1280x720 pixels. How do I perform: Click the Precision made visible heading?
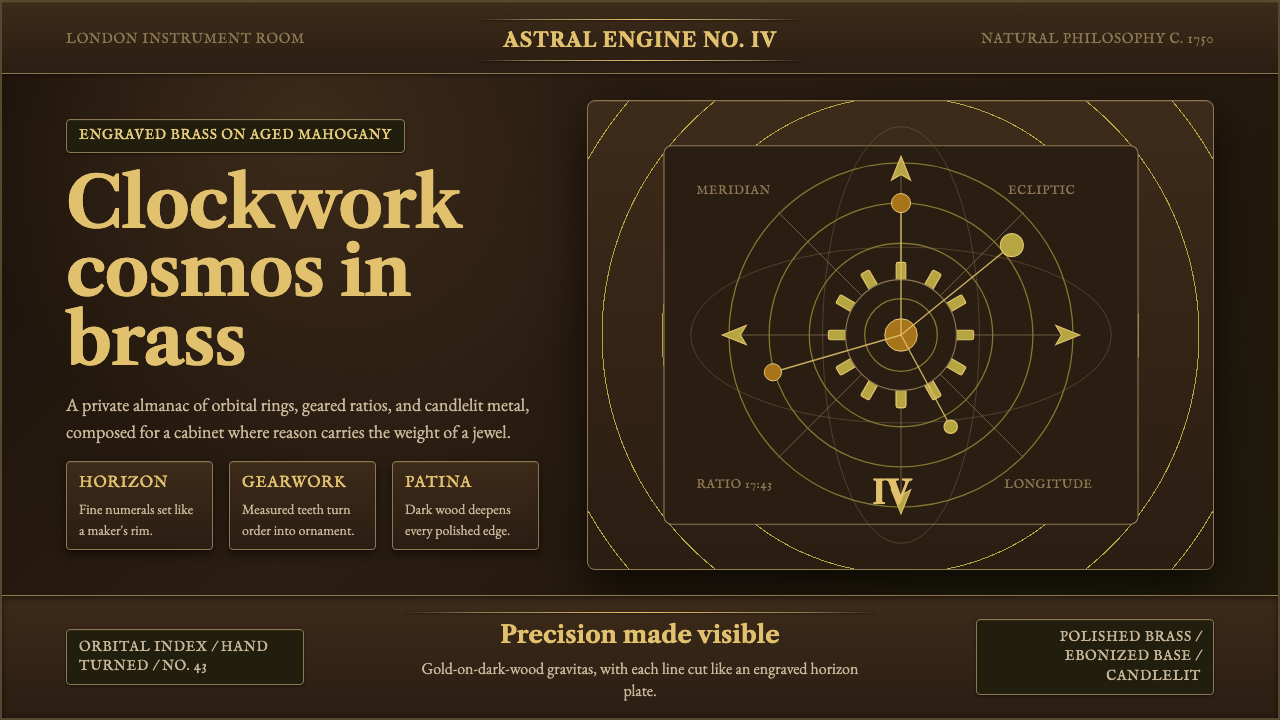(640, 634)
